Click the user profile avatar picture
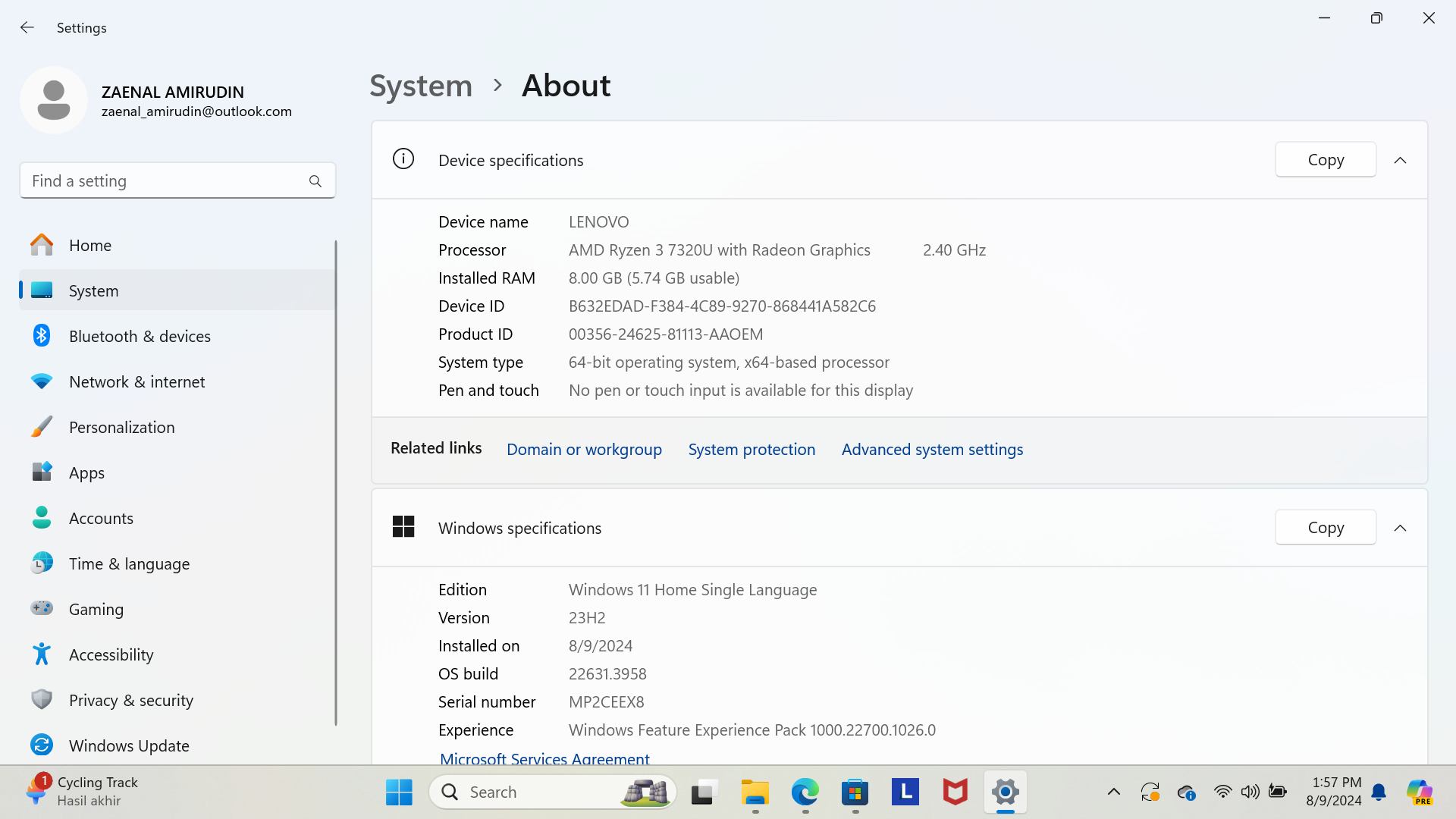This screenshot has width=1456, height=819. pos(54,100)
